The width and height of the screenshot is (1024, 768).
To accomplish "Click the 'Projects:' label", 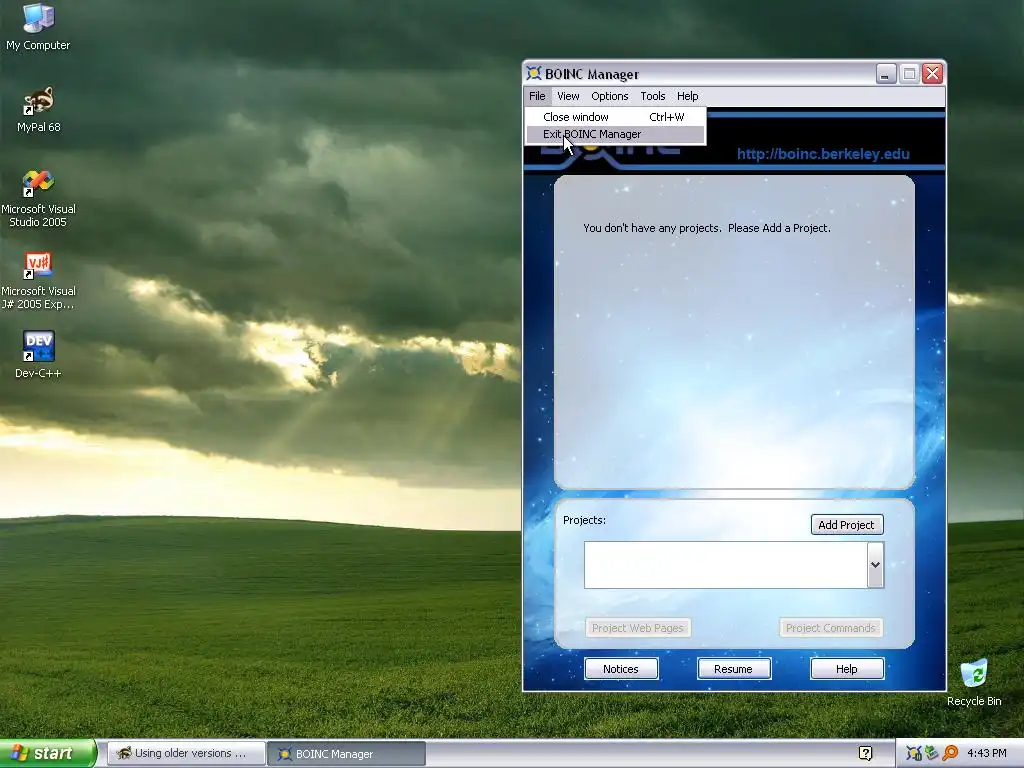I will click(584, 520).
